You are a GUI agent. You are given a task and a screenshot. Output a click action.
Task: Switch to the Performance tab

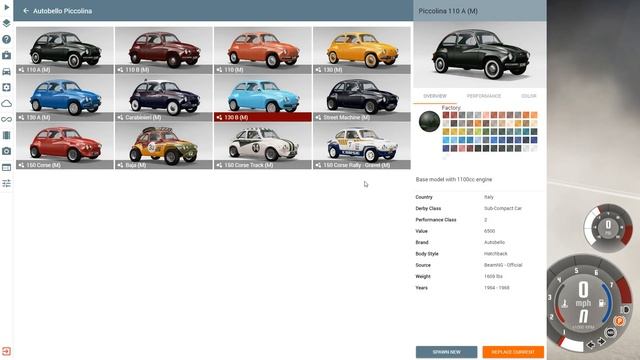pos(484,96)
